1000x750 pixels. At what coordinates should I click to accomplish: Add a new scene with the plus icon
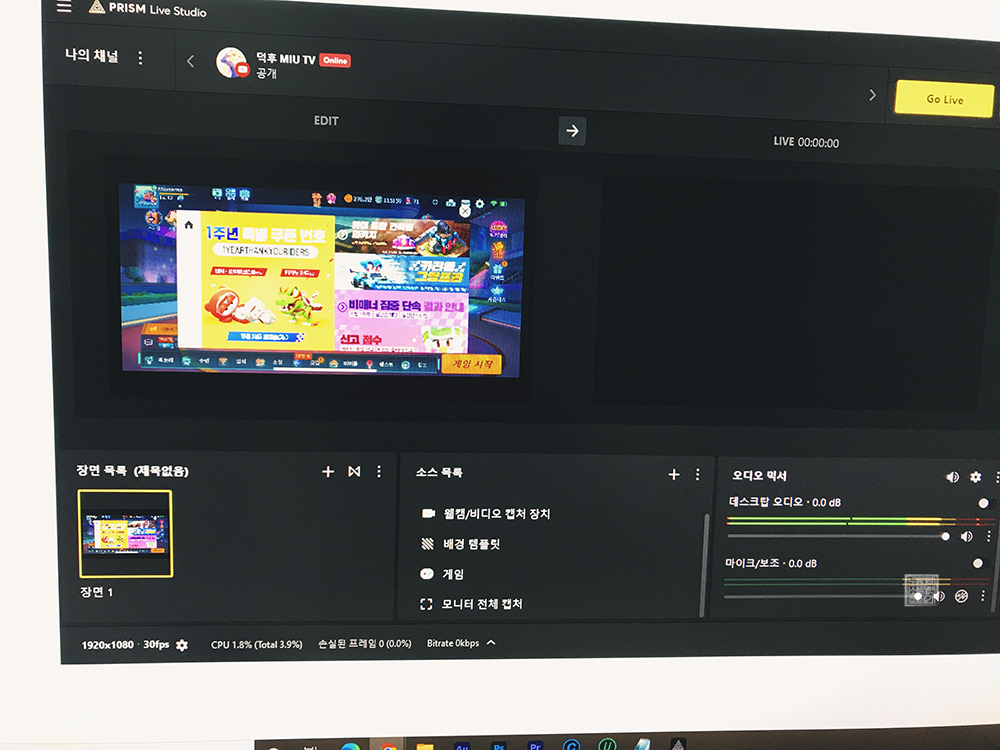(x=328, y=471)
